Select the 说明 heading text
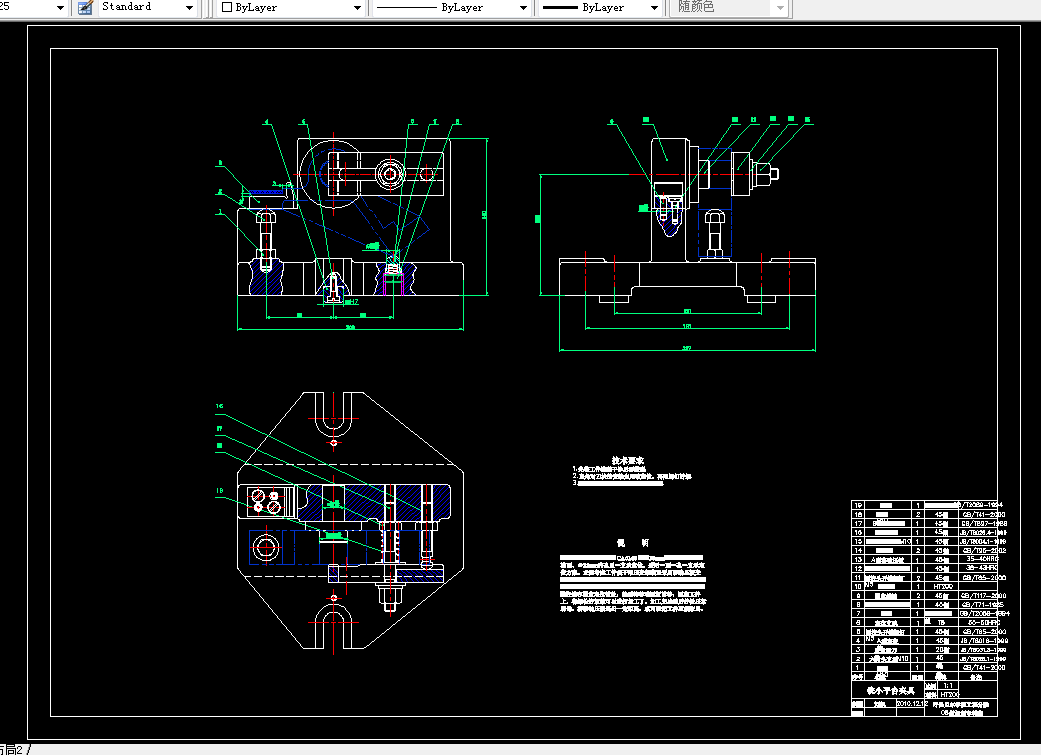 click(632, 543)
